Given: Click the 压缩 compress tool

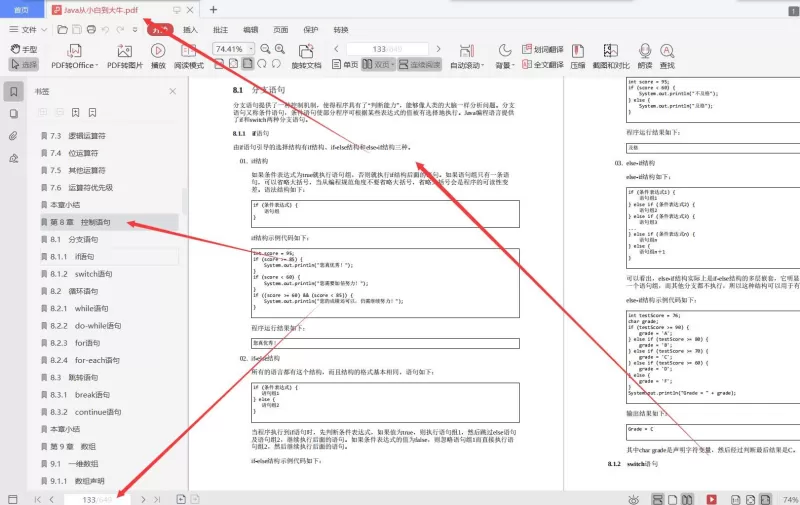Looking at the screenshot, I should point(578,57).
